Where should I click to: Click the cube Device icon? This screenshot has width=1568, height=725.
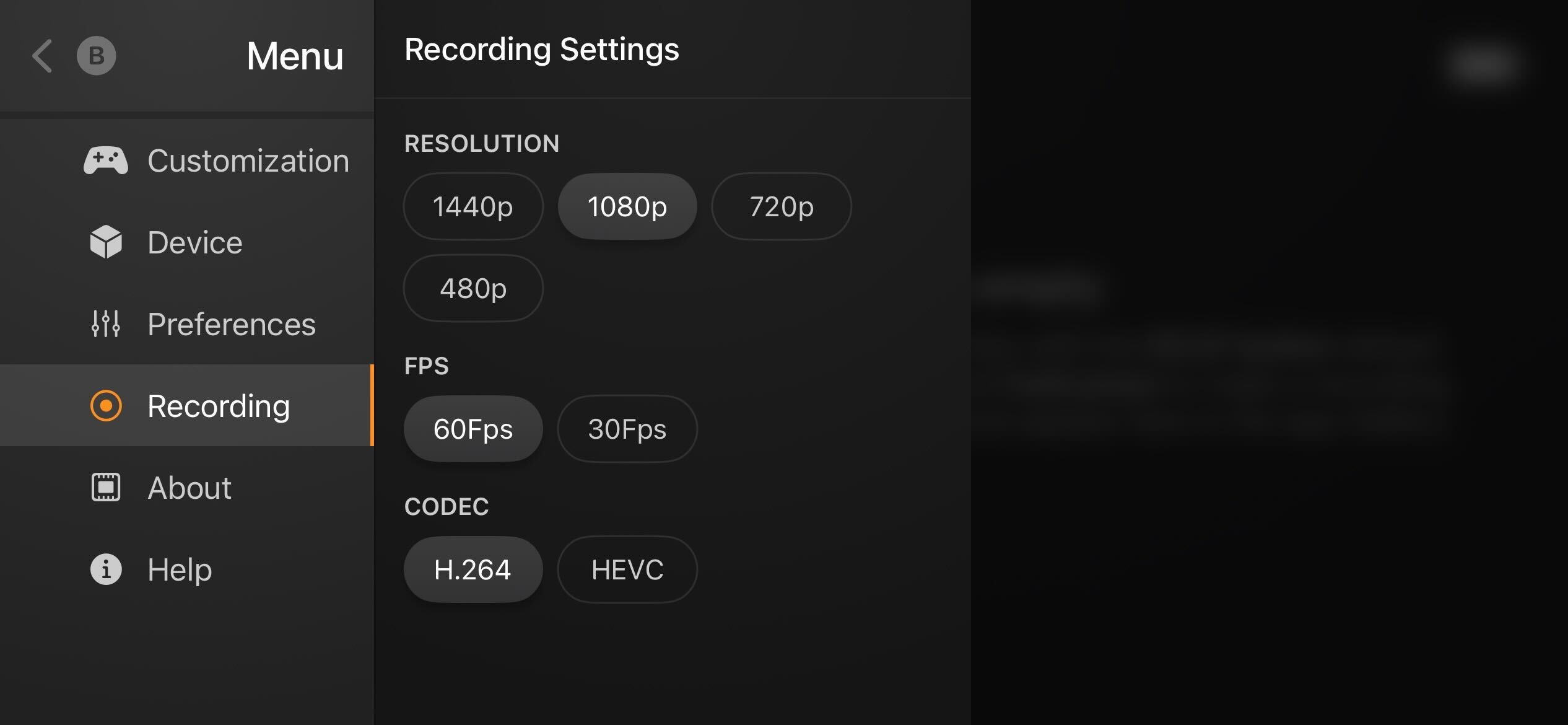click(106, 242)
